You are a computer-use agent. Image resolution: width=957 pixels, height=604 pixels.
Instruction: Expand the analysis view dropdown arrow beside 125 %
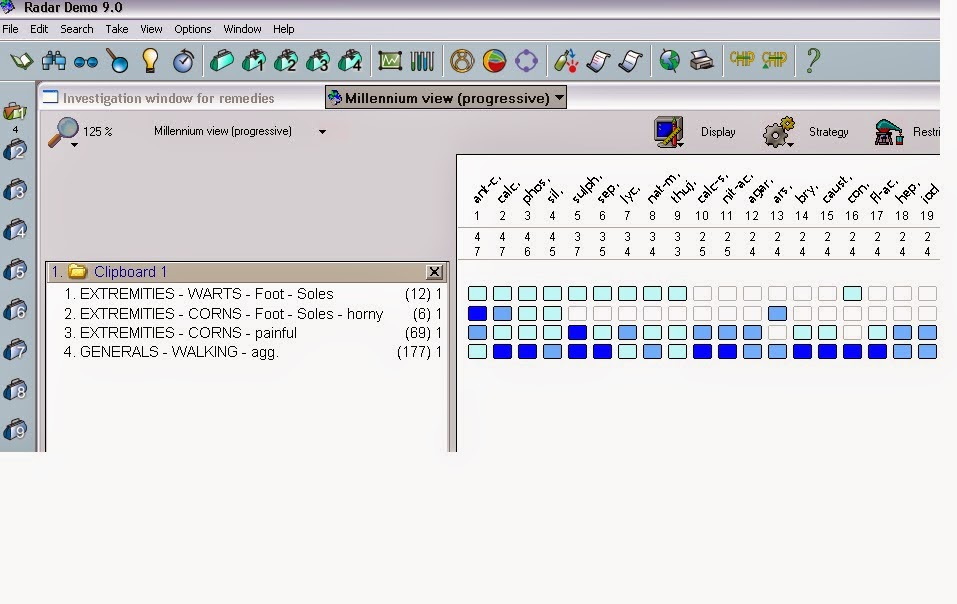(x=322, y=132)
